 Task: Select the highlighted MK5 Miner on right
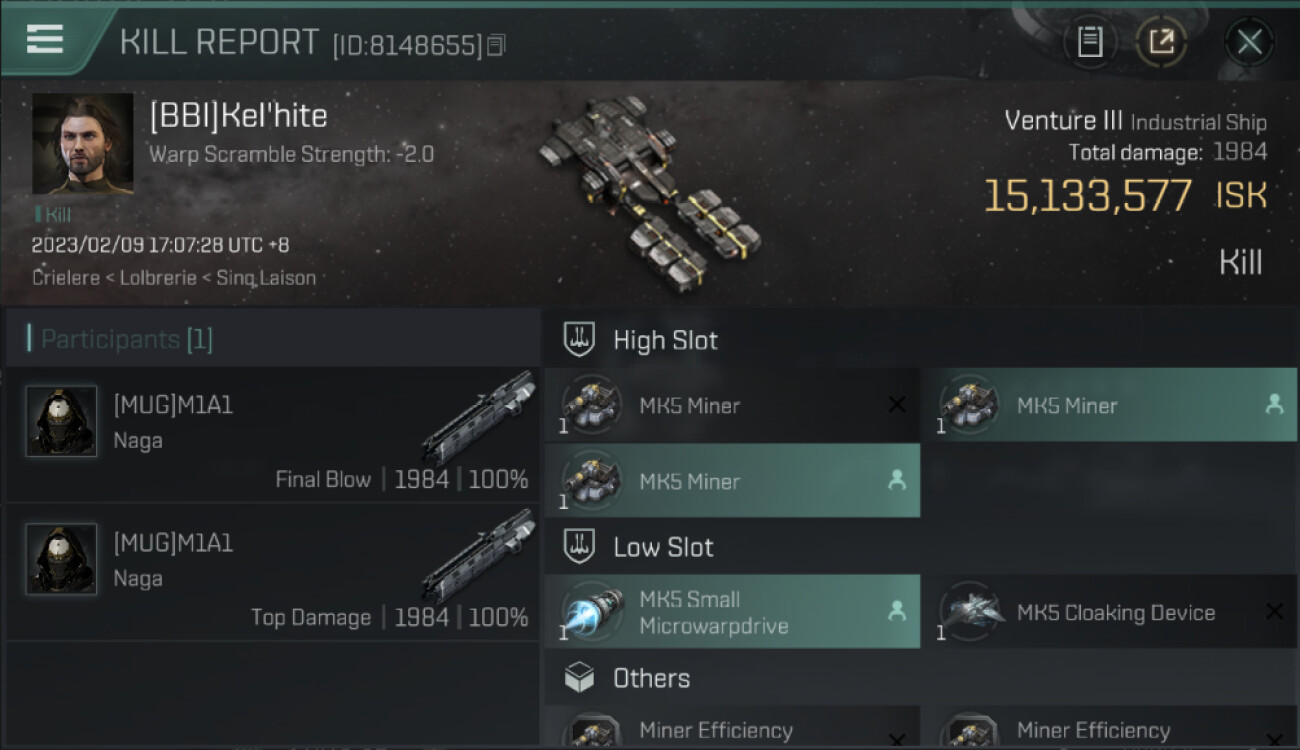pos(1108,405)
